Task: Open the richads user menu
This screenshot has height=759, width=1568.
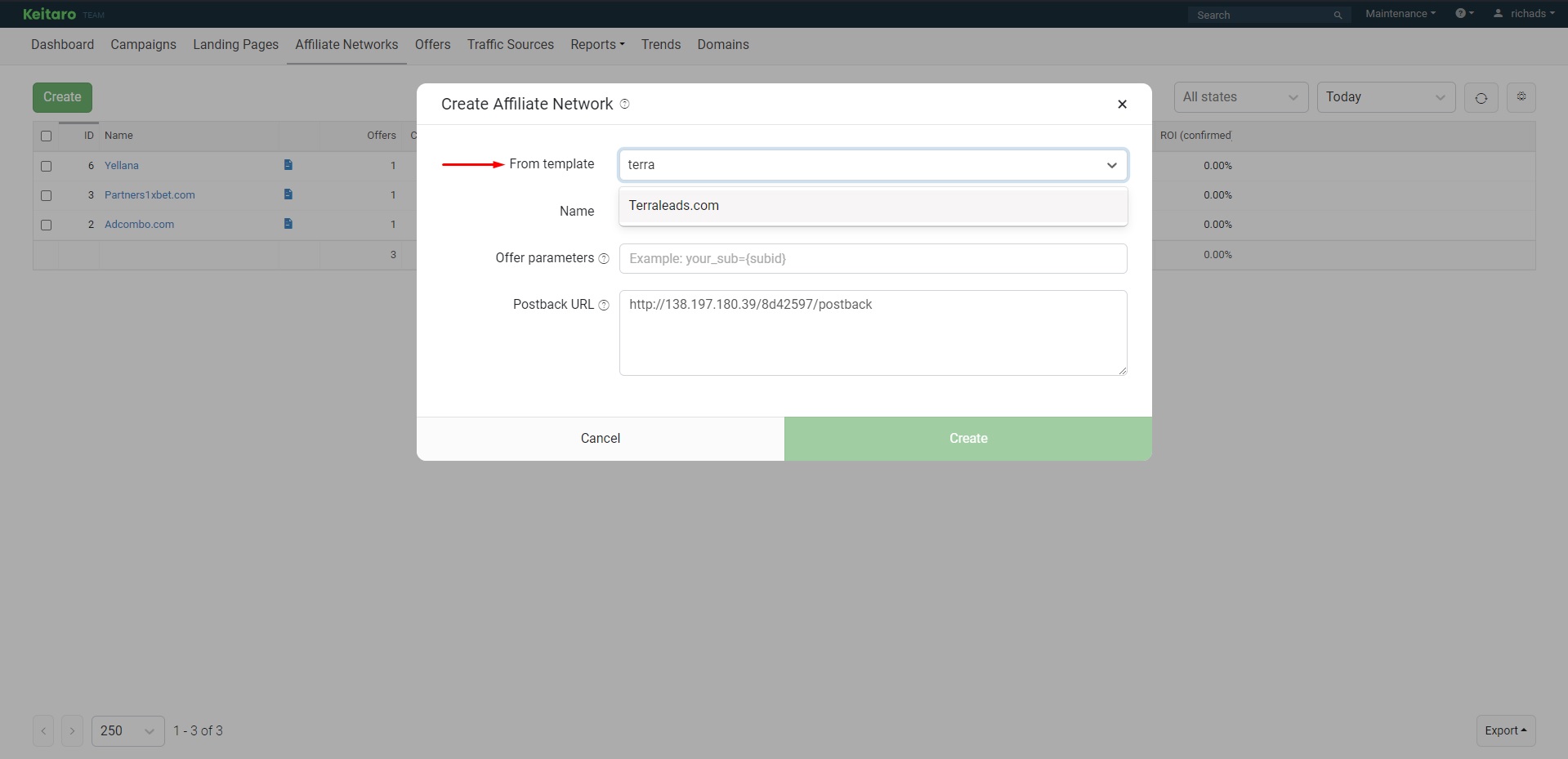Action: [x=1524, y=14]
